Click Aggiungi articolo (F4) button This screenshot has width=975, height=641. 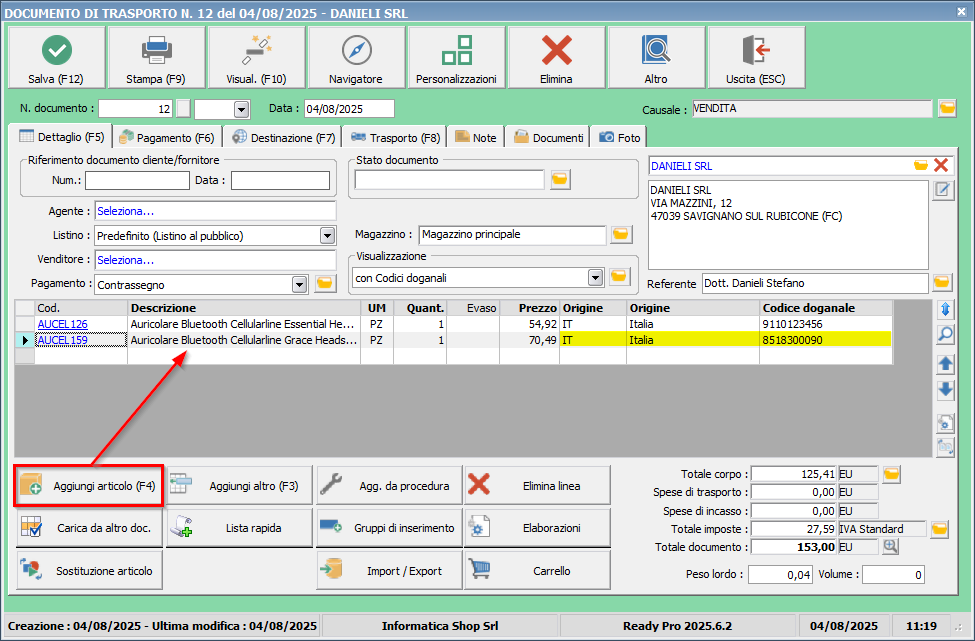tap(90, 486)
